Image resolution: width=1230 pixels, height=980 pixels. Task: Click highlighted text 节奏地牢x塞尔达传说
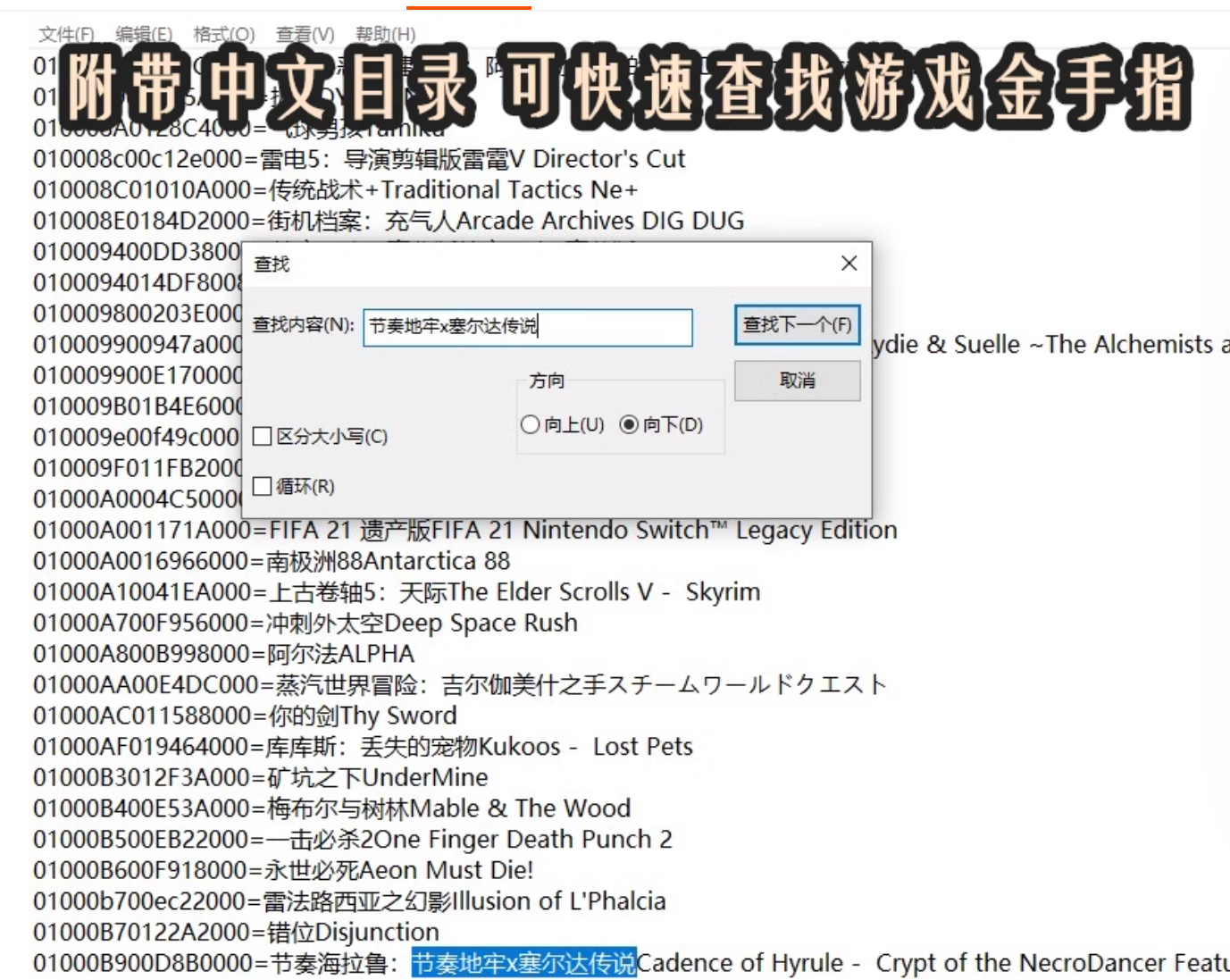[x=523, y=963]
